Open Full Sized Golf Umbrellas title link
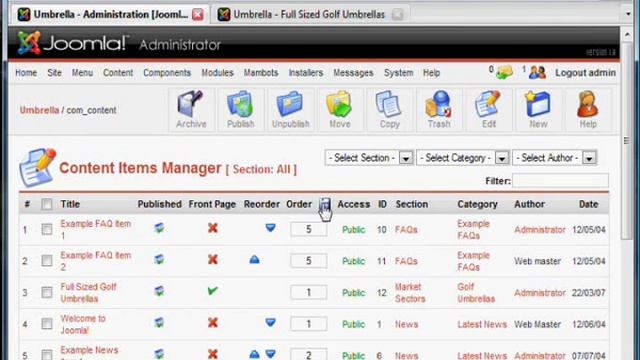The image size is (640, 360). point(88,293)
